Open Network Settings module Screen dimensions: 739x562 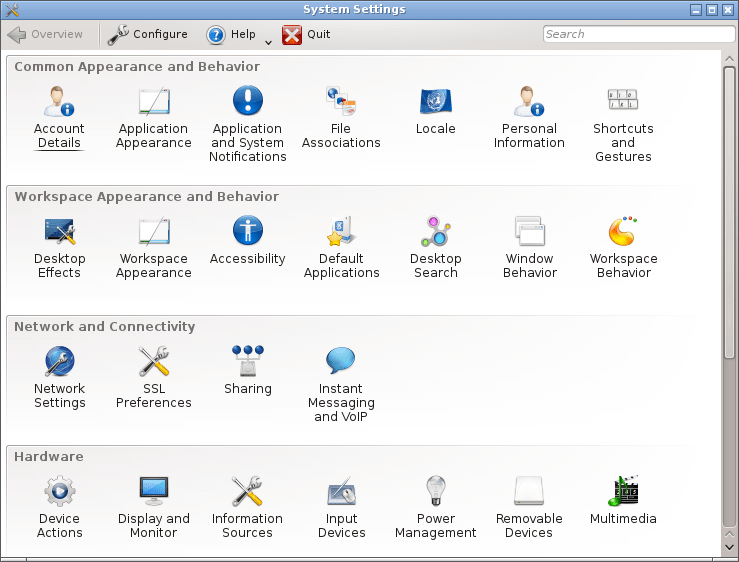(x=59, y=377)
